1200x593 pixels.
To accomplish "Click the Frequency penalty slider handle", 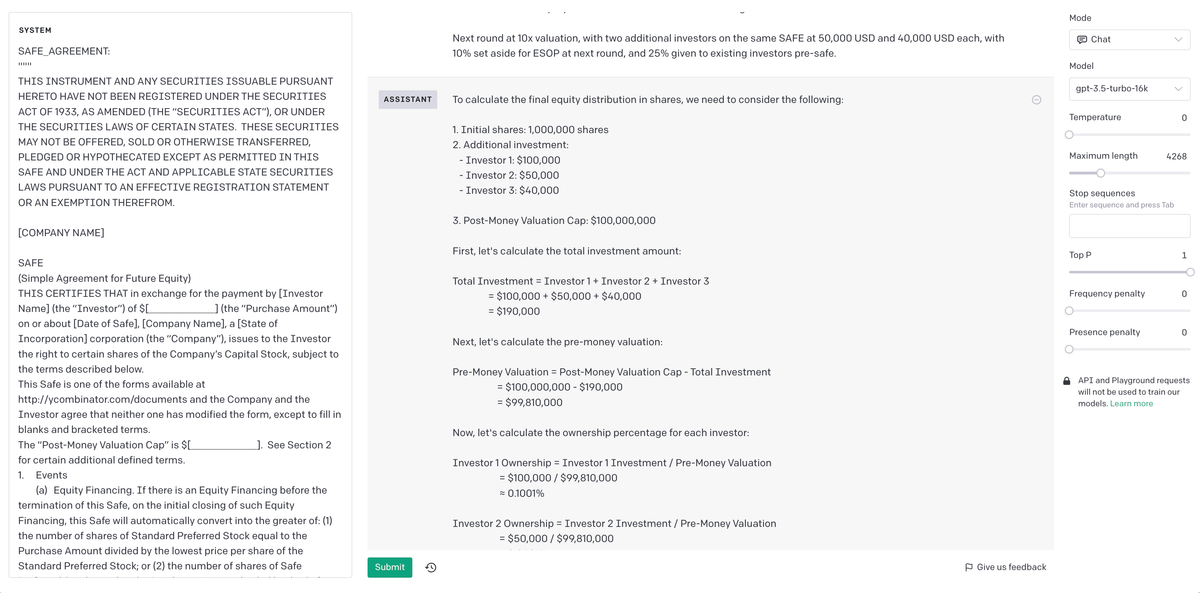I will coord(1069,310).
